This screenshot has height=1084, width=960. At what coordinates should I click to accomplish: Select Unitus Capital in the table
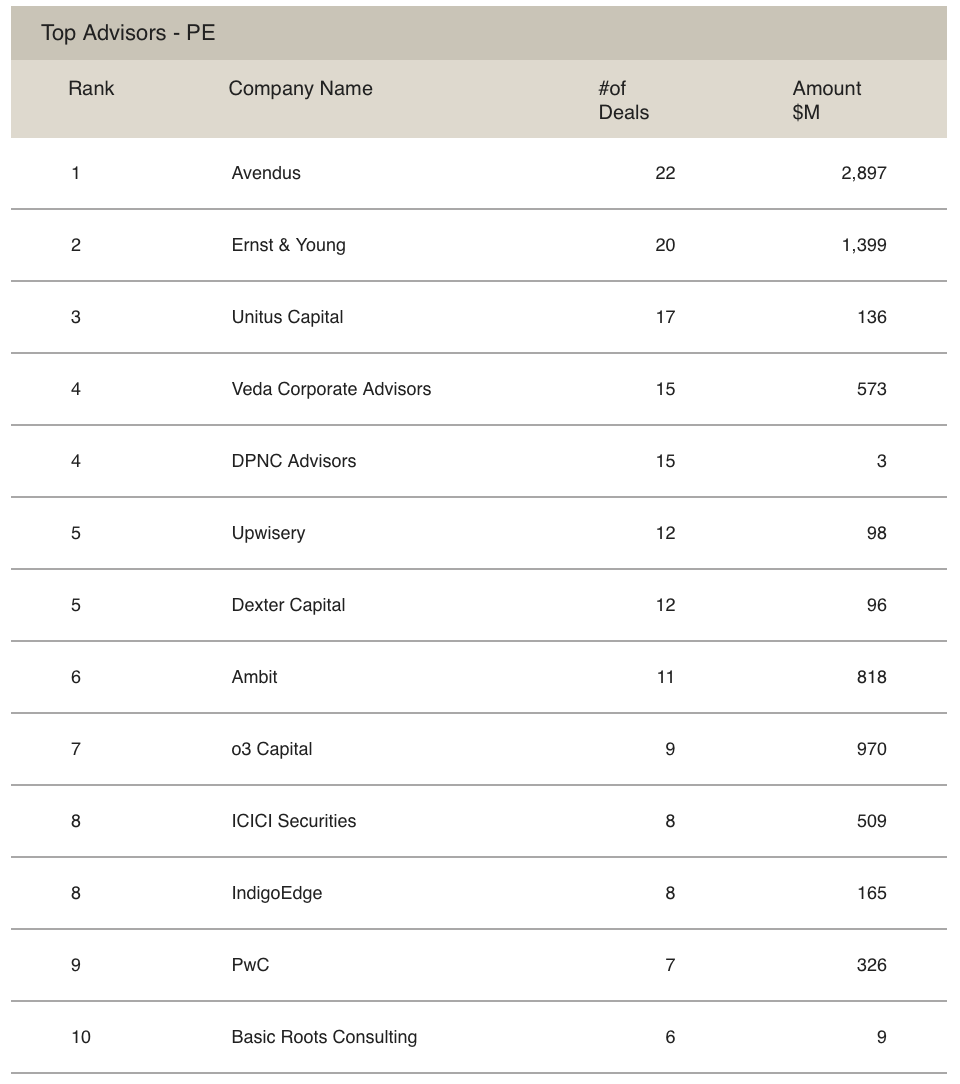287,317
